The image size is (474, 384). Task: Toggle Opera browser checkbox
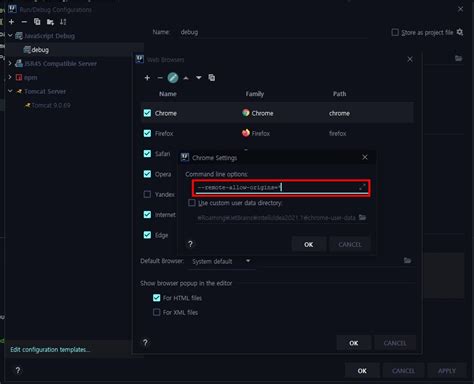147,174
